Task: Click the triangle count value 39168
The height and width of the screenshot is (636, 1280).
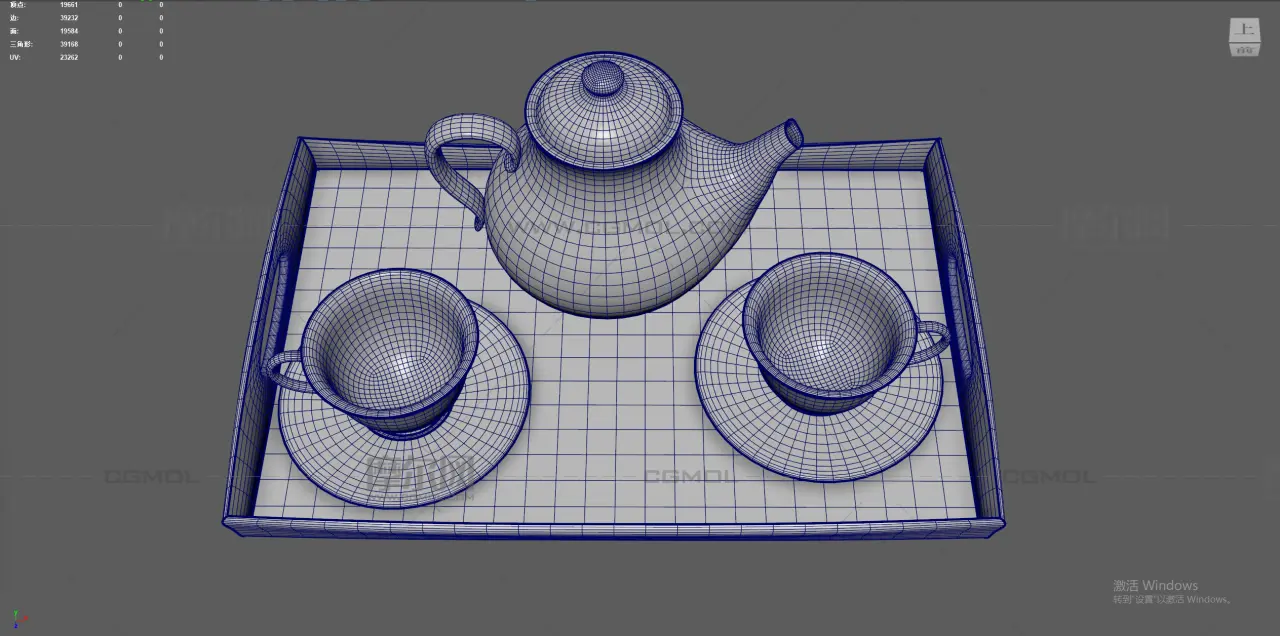Action: point(69,44)
